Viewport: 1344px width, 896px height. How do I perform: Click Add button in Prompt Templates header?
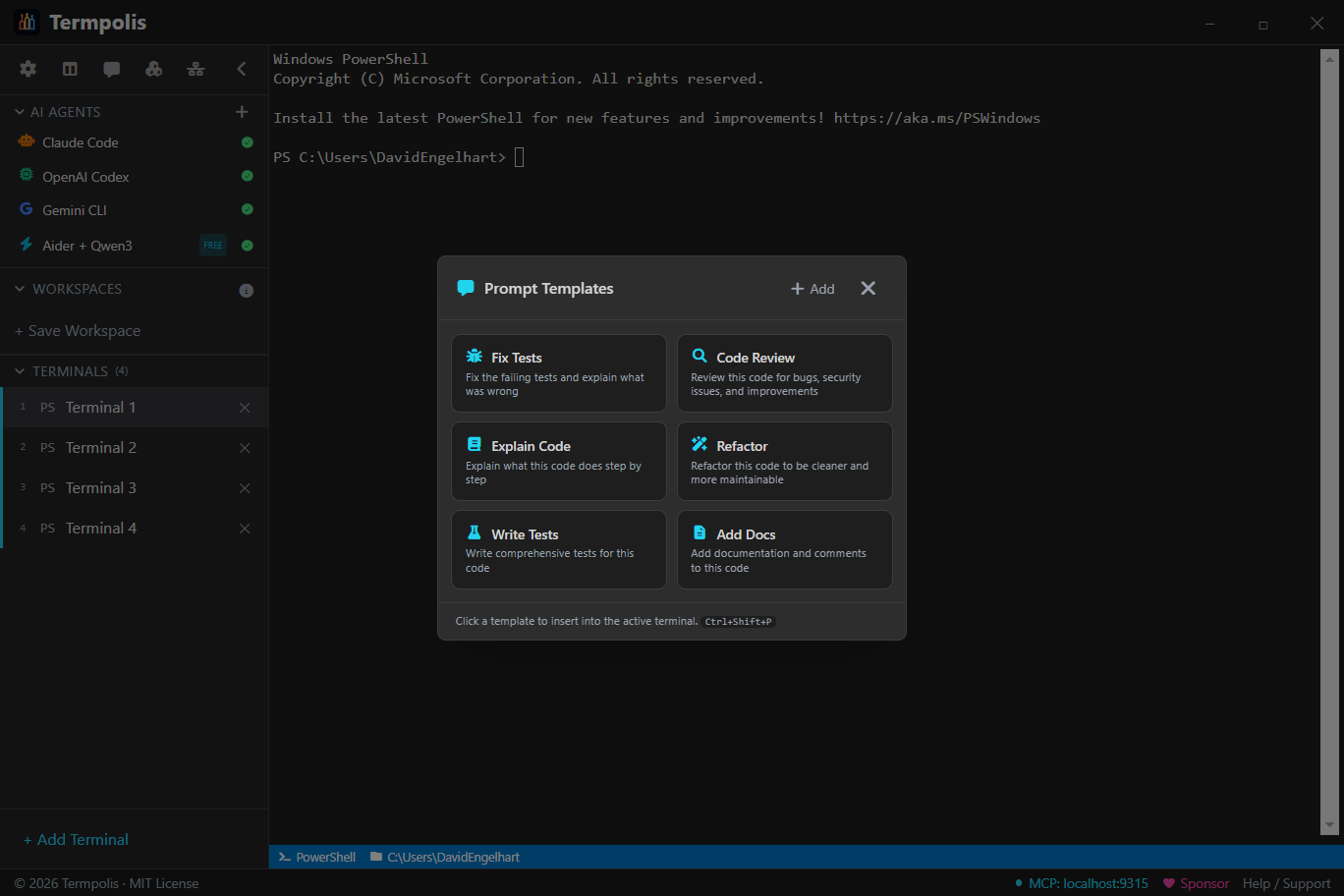click(812, 289)
